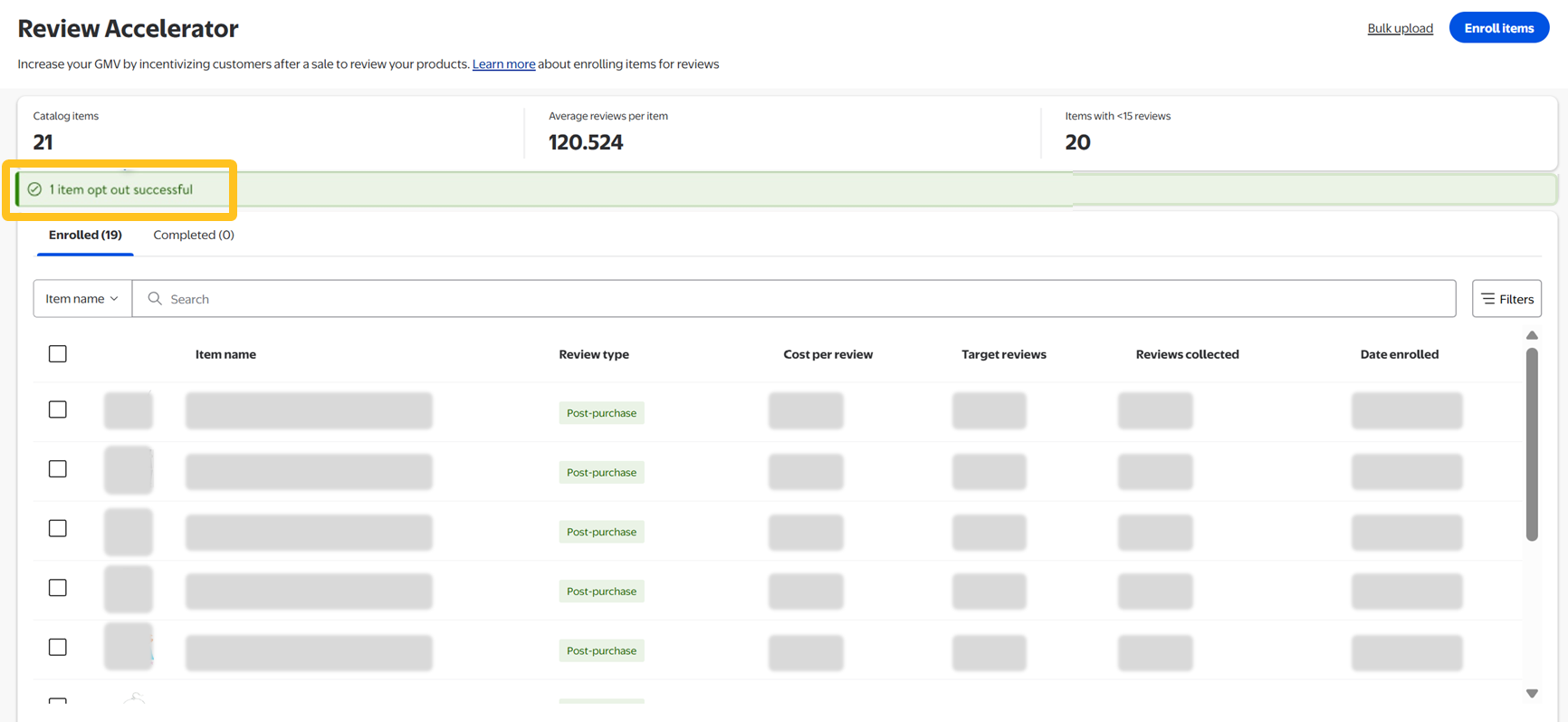The height and width of the screenshot is (722, 1568).
Task: Switch to the Completed (0) tab
Action: [x=194, y=235]
